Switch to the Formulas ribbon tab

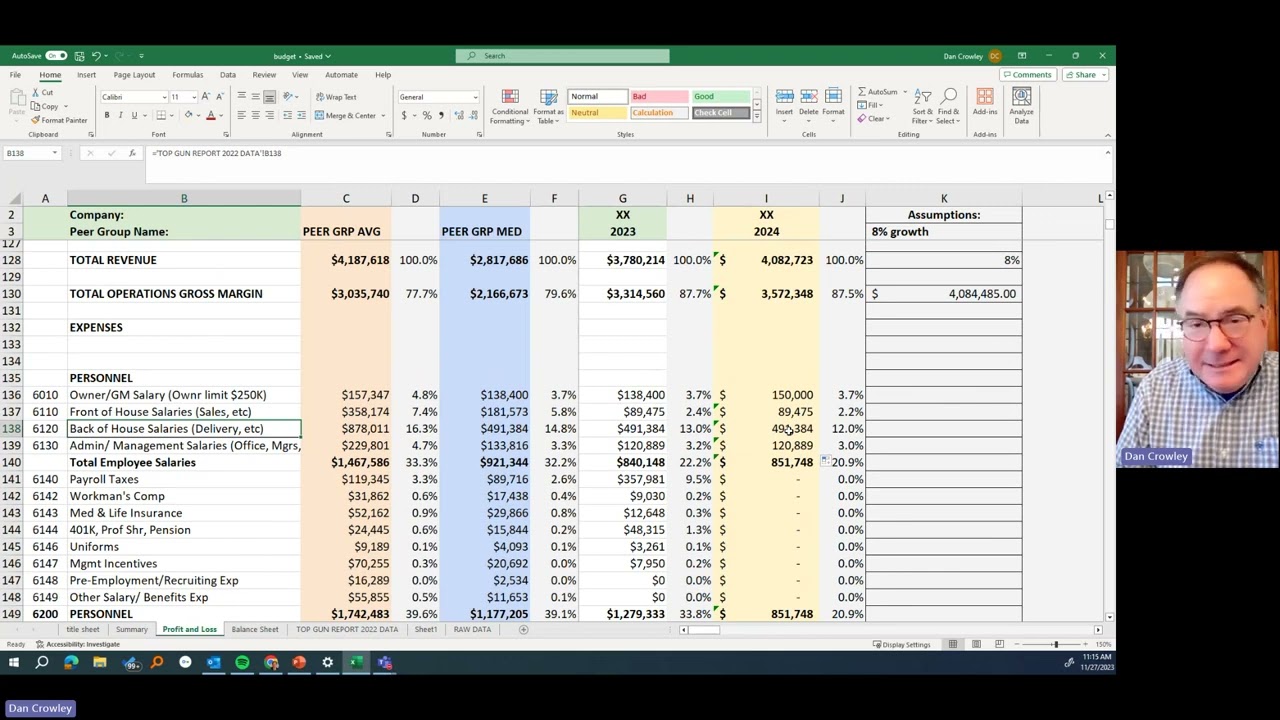187,75
